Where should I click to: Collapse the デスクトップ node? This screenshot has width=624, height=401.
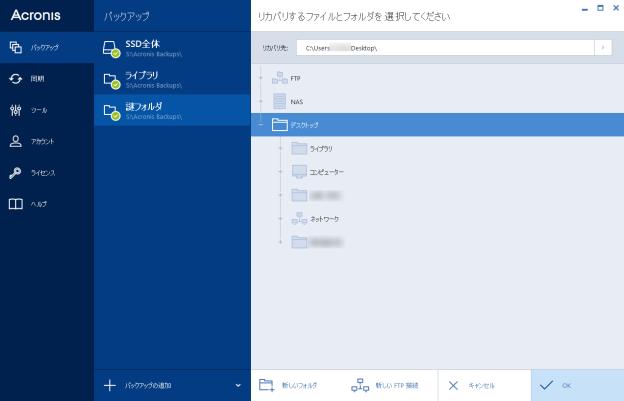261,125
